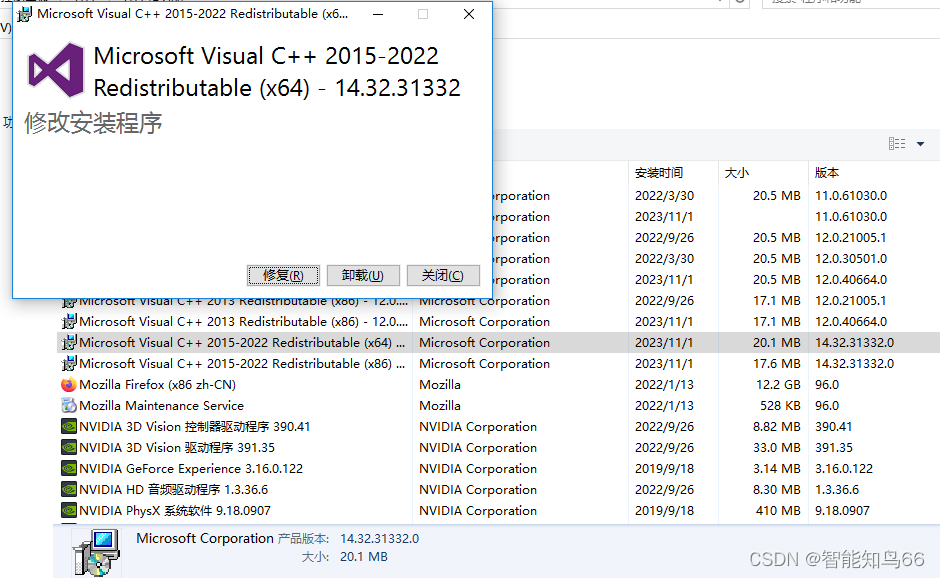Click NVIDIA Corporation publisher in the PhysX row
Screen dimensions: 940x578
(478, 510)
